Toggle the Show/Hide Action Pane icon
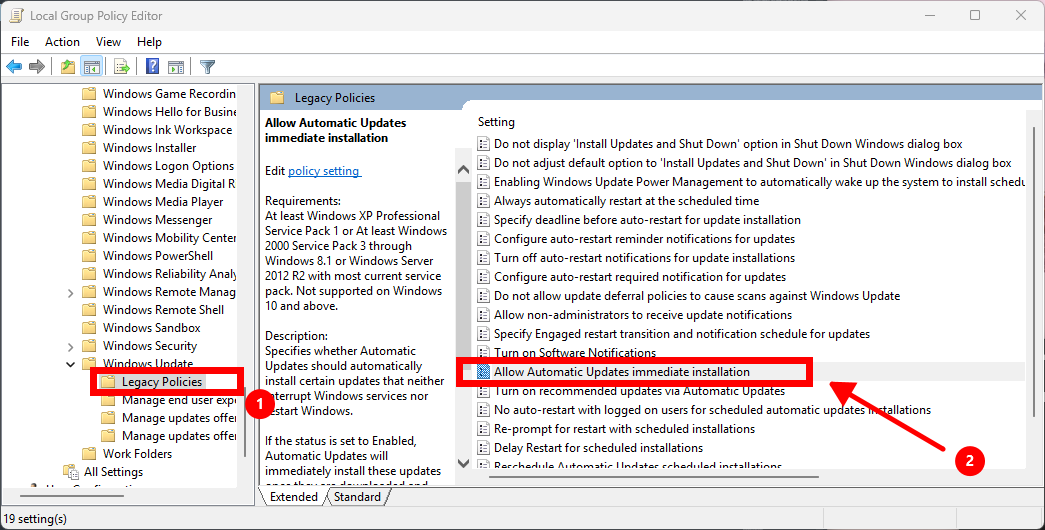Screen dimensions: 1045x530 176,67
